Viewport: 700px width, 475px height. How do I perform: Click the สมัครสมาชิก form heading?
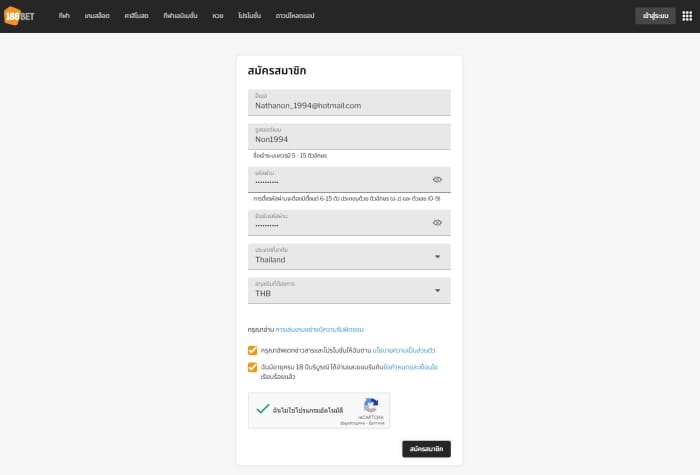click(x=277, y=71)
